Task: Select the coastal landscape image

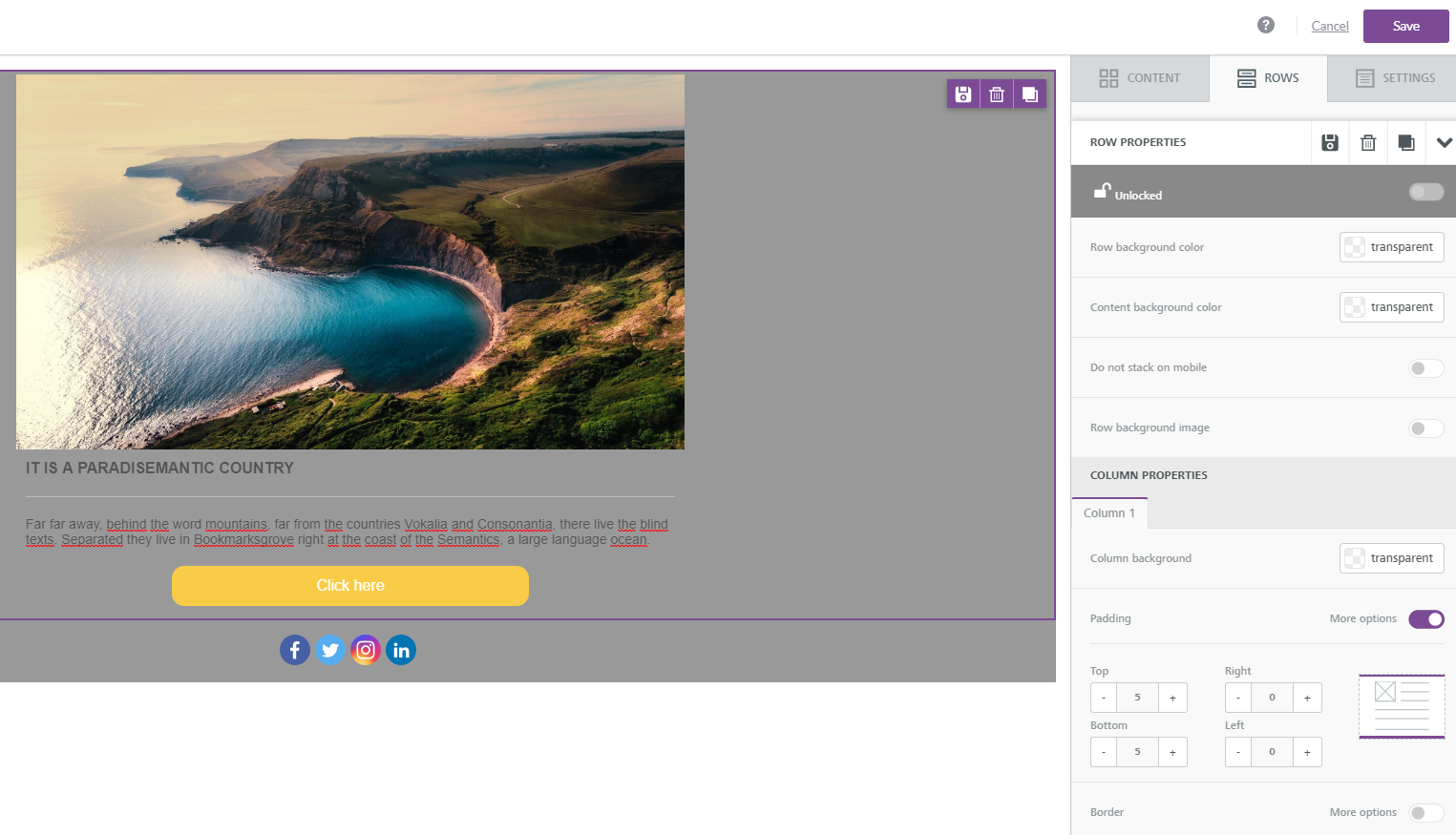Action: (350, 261)
